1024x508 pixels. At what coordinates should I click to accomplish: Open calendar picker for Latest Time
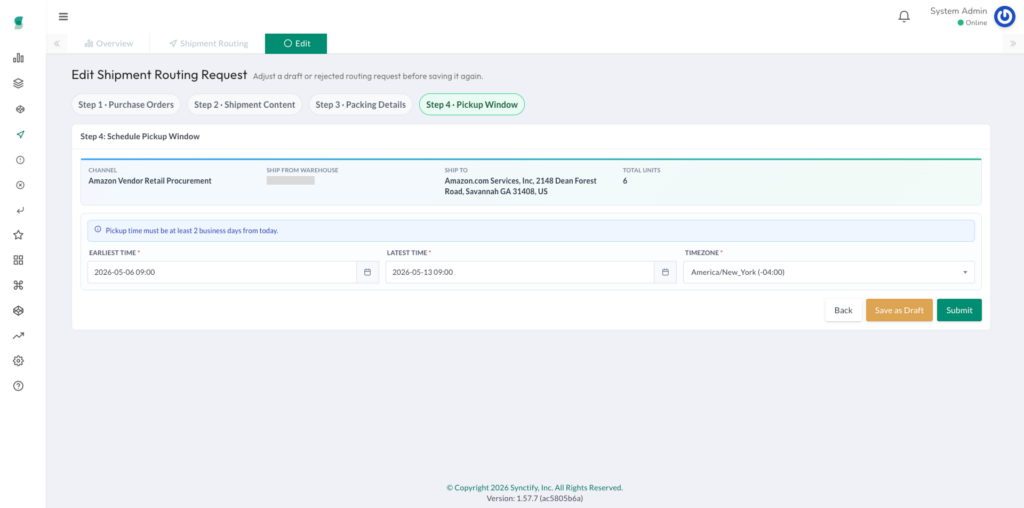(x=665, y=272)
